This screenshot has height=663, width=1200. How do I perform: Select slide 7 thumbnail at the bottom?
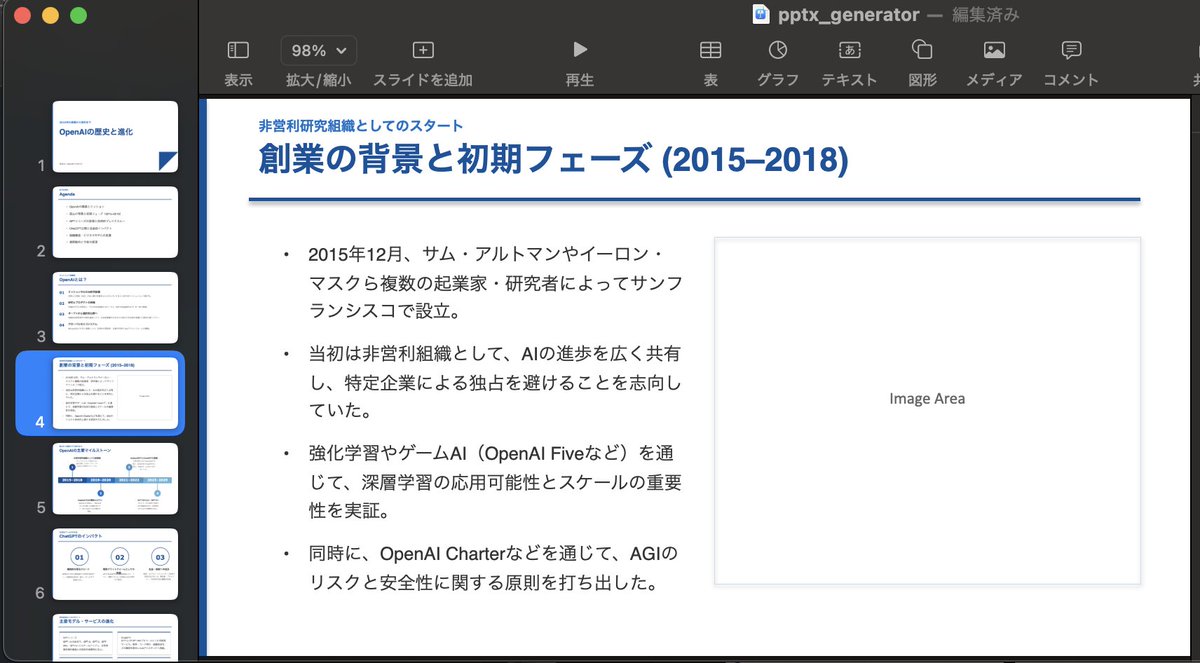(116, 638)
